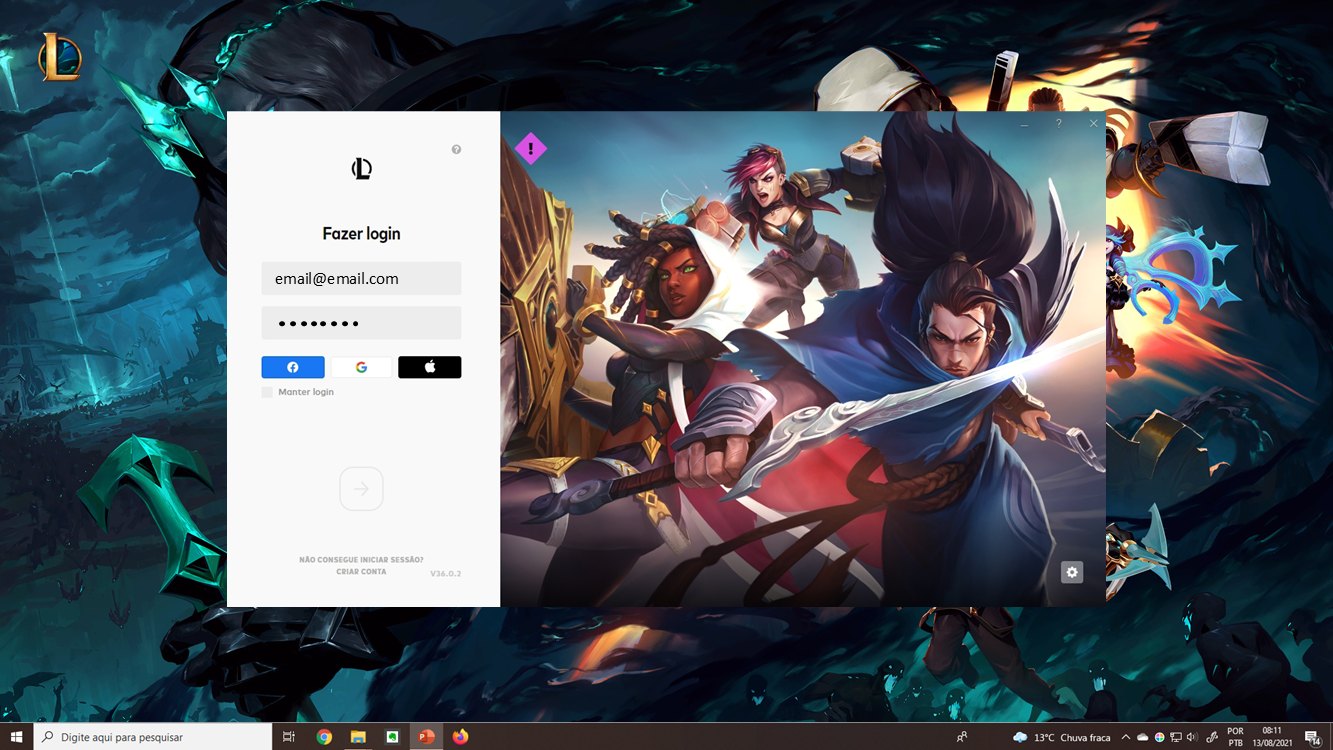Switch to PowerPoint on the taskbar

click(x=426, y=737)
